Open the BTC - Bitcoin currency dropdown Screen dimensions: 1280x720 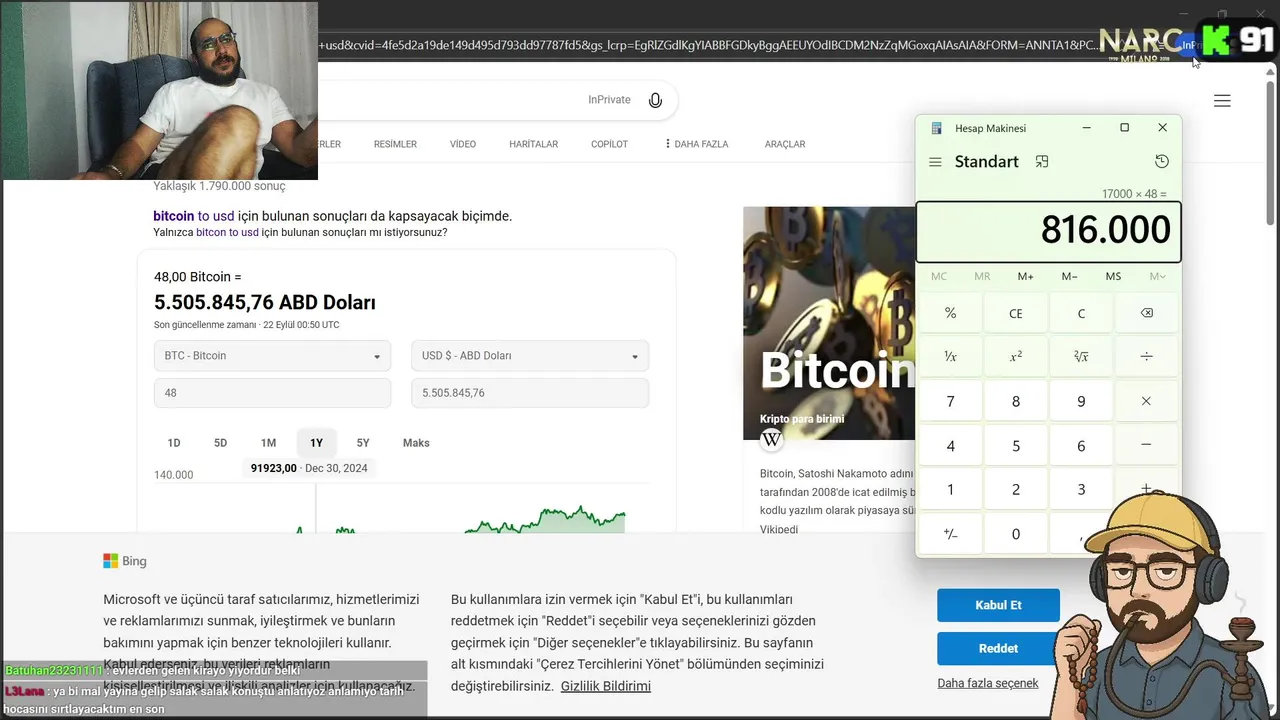click(272, 356)
